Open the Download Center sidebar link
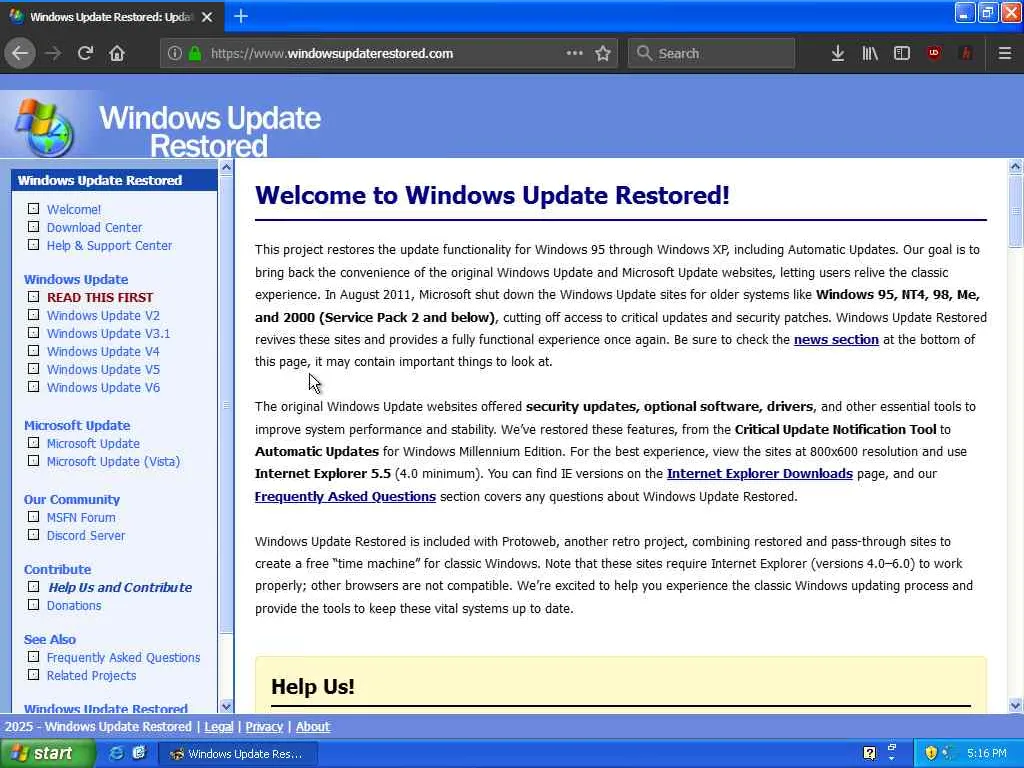Viewport: 1024px width, 768px height. (x=94, y=227)
